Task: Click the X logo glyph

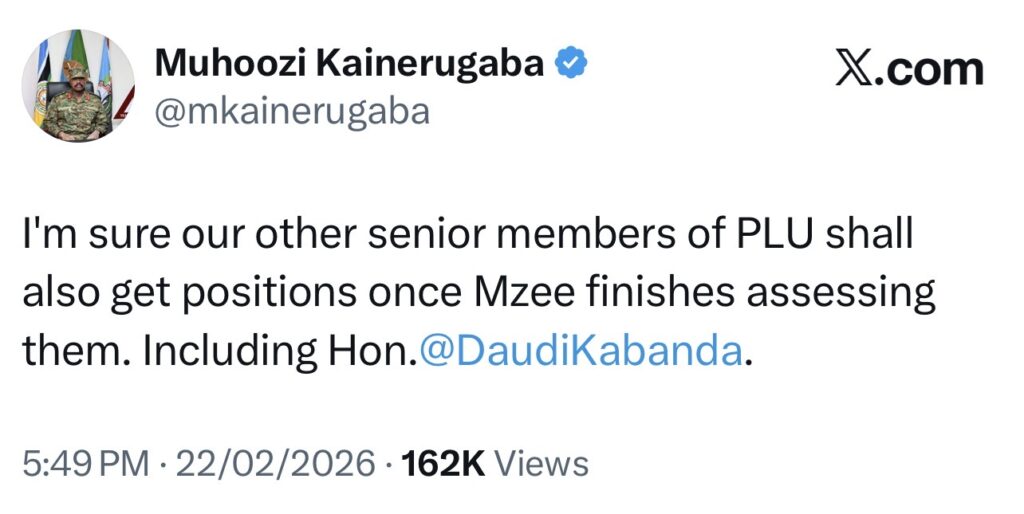Action: (x=853, y=70)
